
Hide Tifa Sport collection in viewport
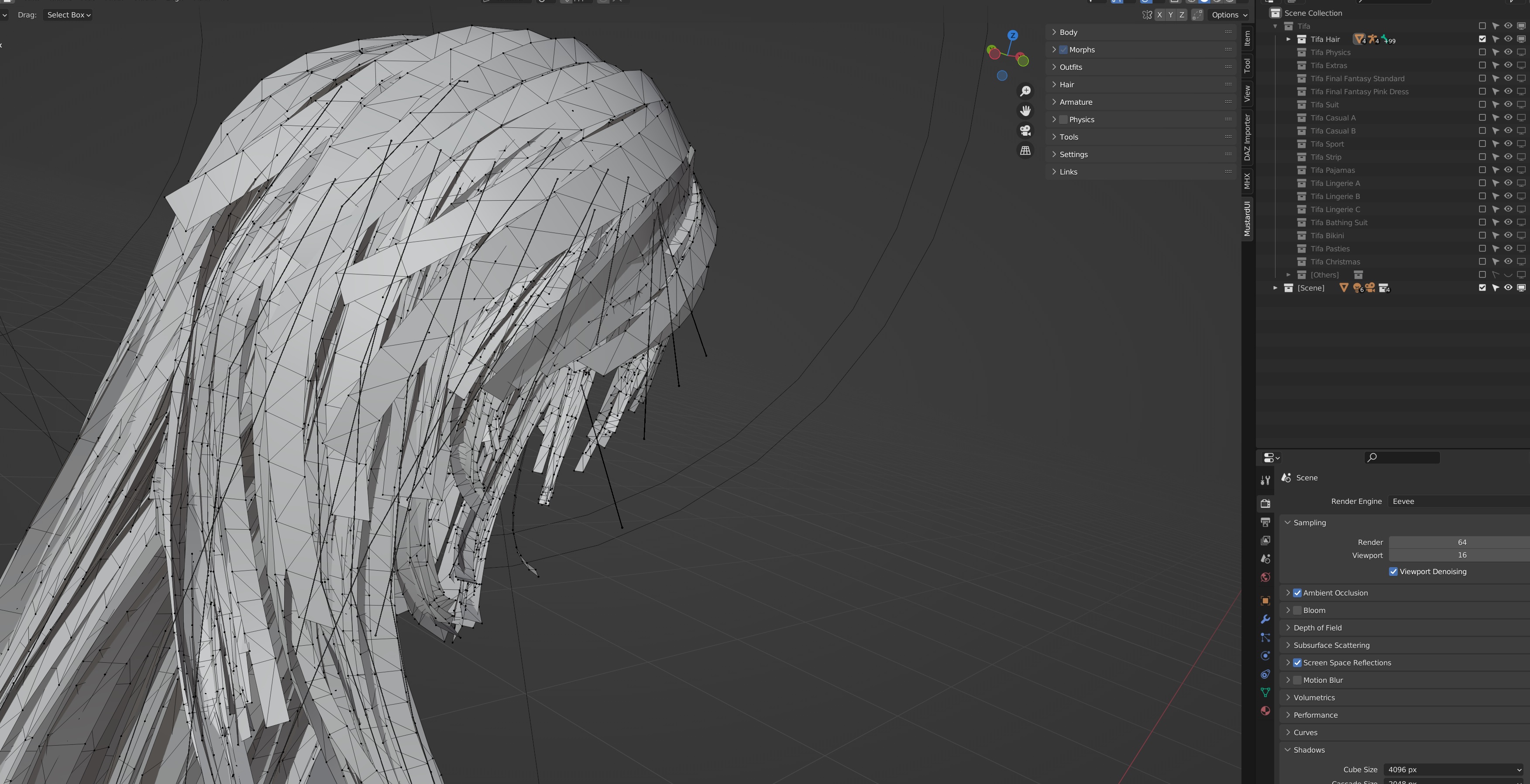click(1508, 144)
